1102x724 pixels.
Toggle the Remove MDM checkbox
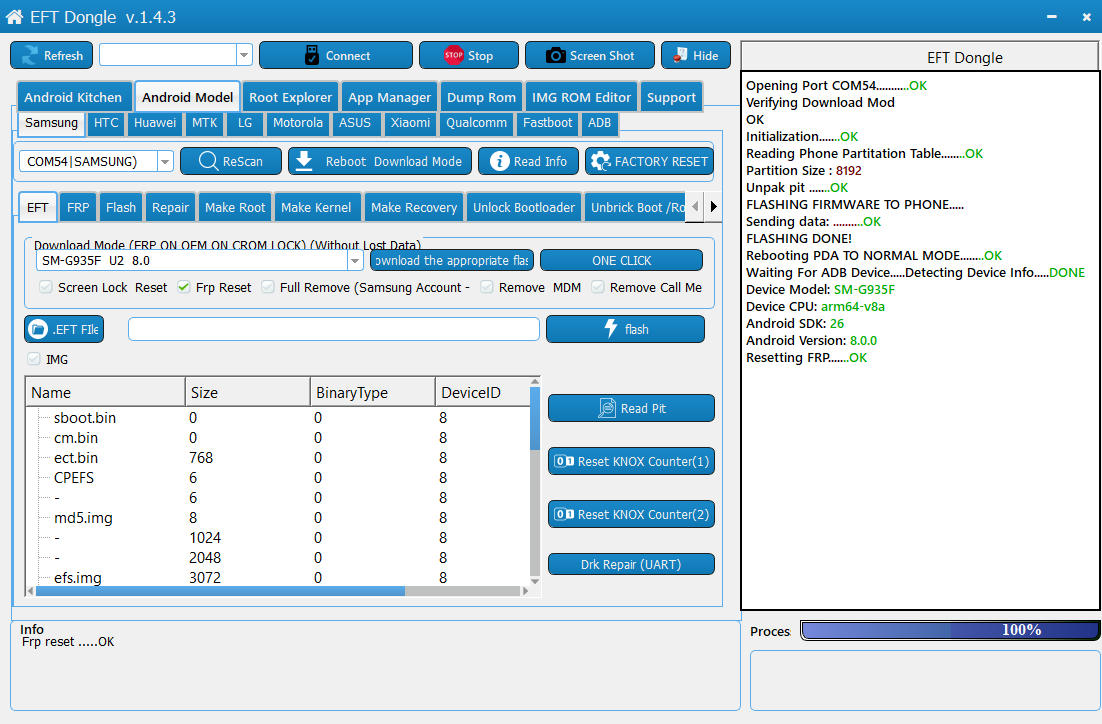click(486, 287)
